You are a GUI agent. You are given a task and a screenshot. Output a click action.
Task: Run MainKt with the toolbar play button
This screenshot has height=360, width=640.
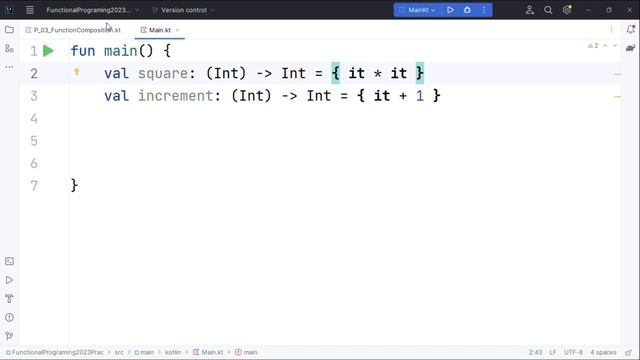[x=450, y=10]
